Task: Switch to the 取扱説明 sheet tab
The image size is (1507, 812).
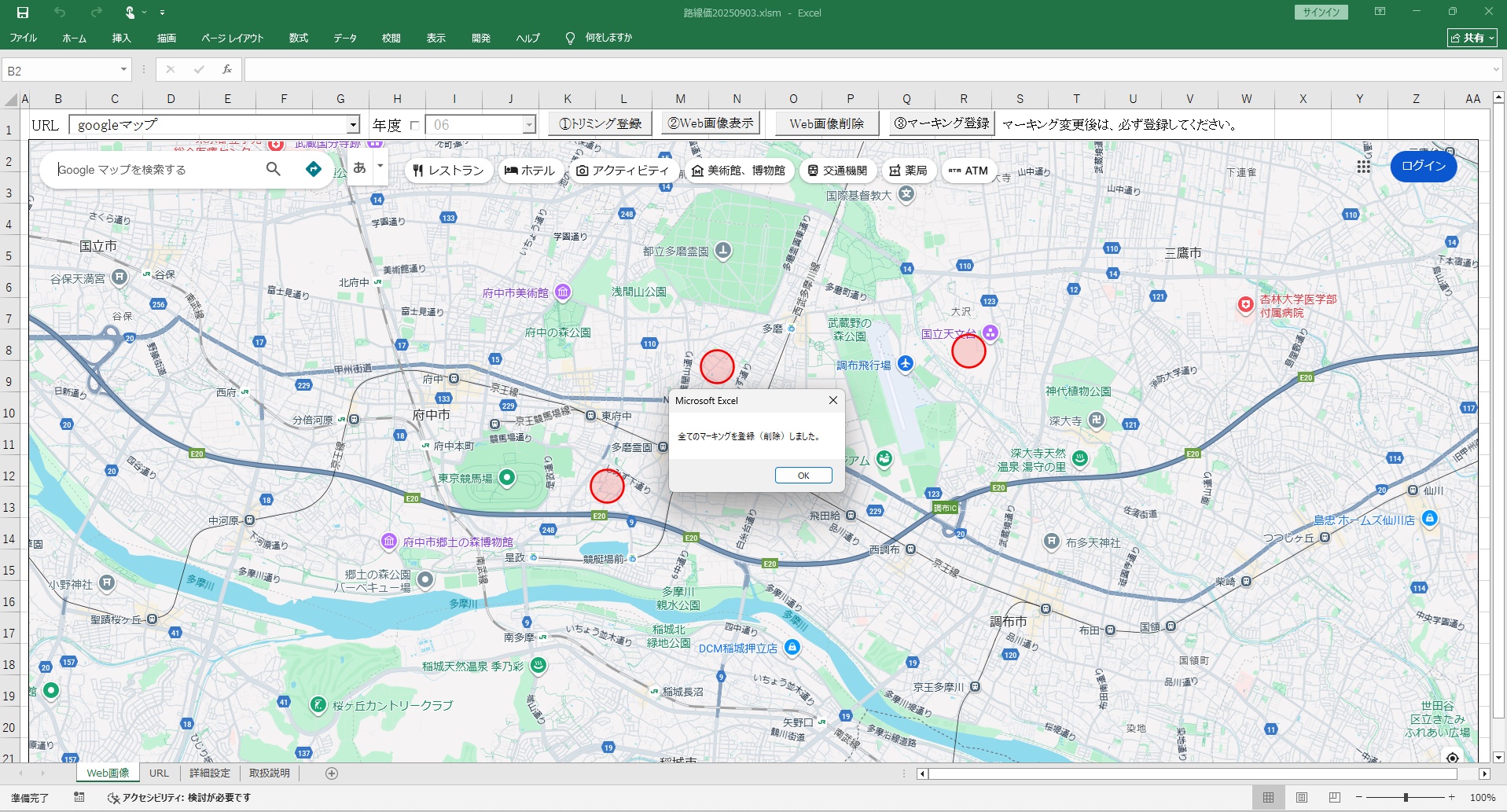Action: tap(270, 773)
